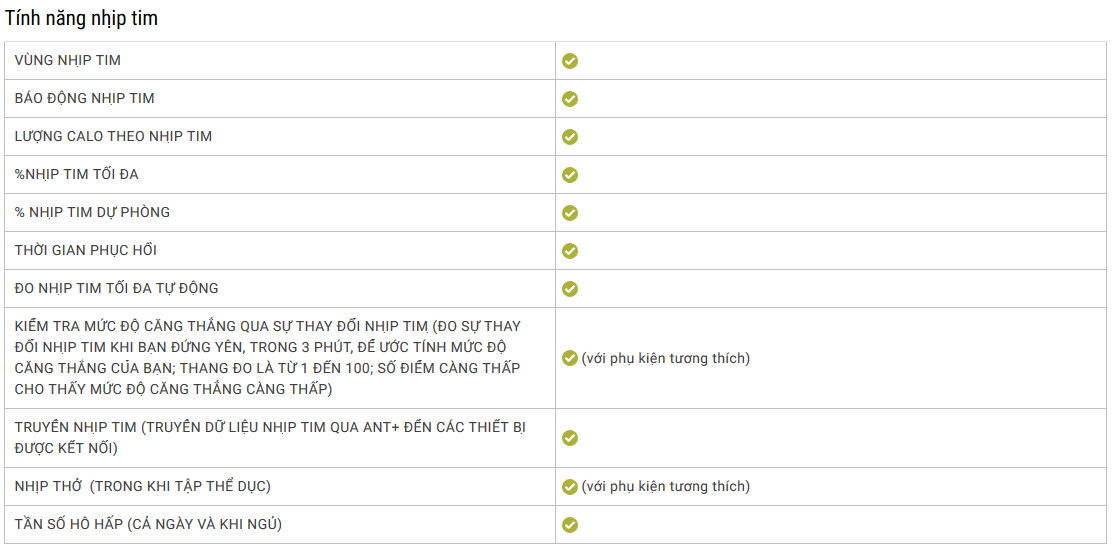
Task: Click the checkmark for % NHỊP TIM DỰ PHÒNG
Action: click(x=569, y=213)
